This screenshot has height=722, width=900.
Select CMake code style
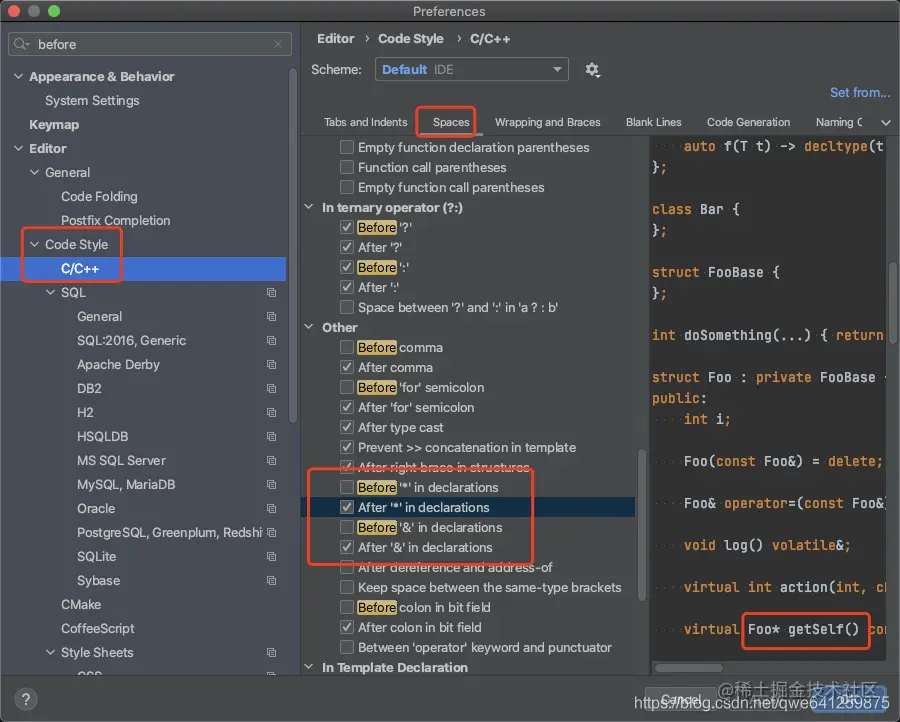81,605
